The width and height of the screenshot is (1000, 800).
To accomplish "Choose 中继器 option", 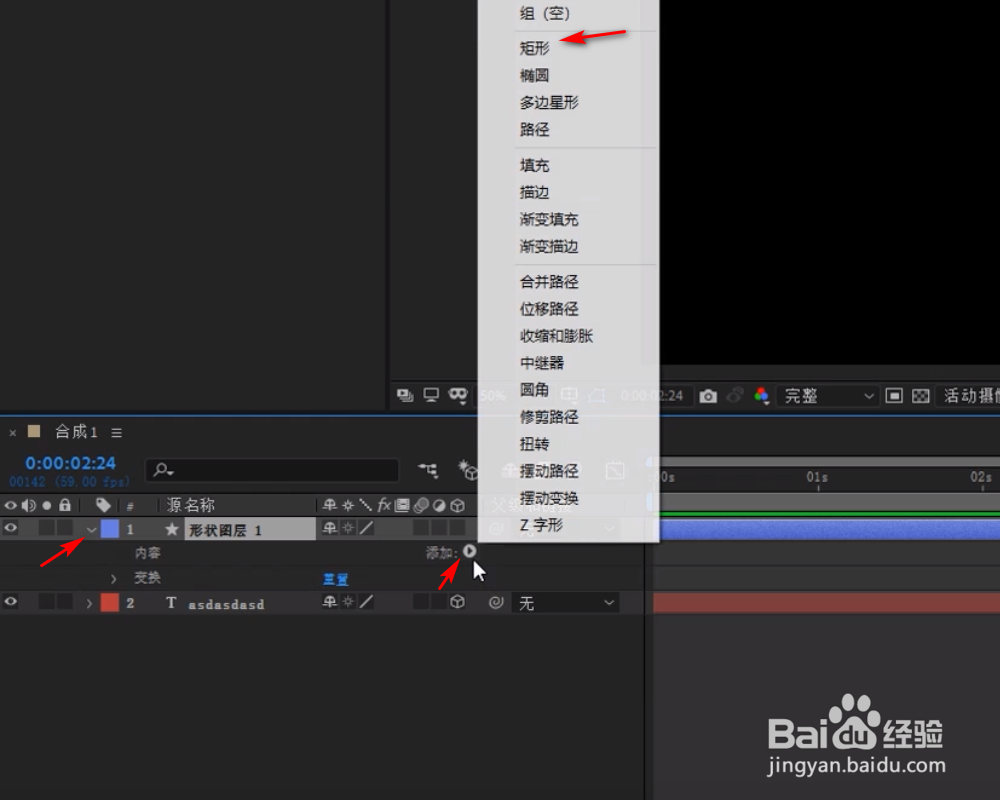I will pos(542,363).
